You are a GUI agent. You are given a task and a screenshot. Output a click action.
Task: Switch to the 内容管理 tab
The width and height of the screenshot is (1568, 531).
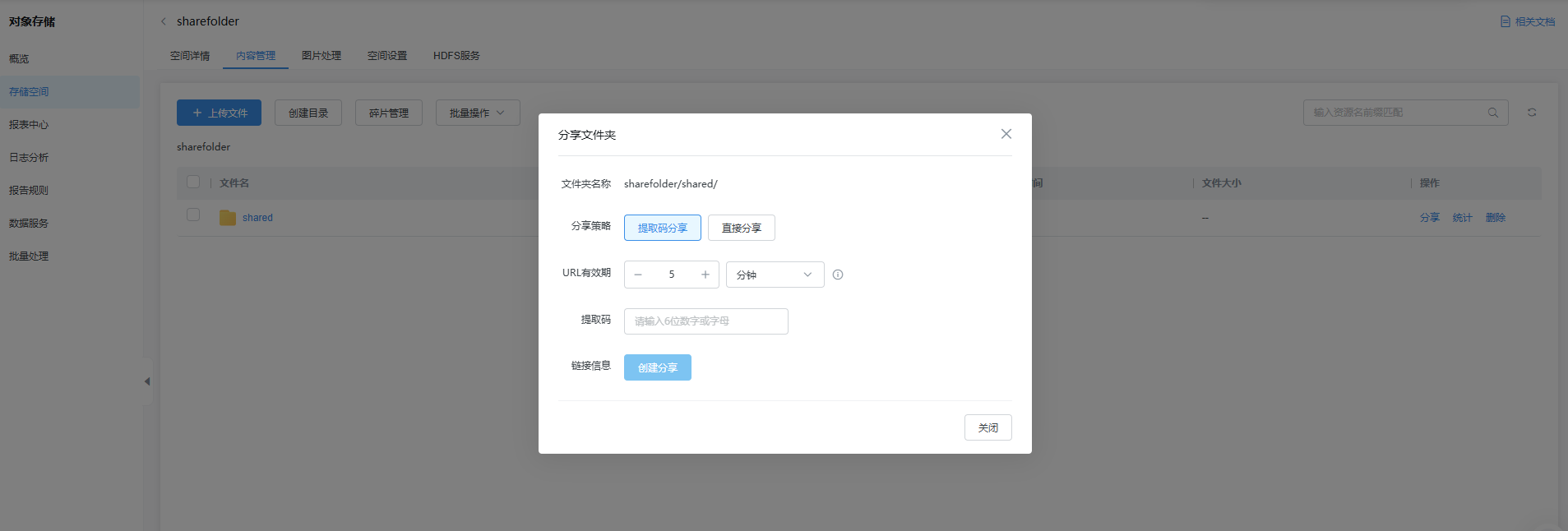(x=256, y=56)
